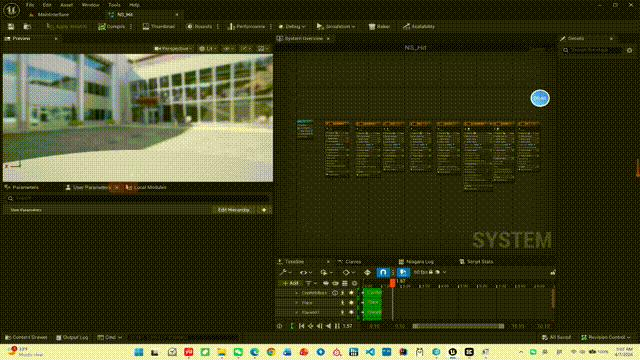Open Details panel settings gear
Viewport: 640px width, 360px height.
pyautogui.click(x=629, y=50)
